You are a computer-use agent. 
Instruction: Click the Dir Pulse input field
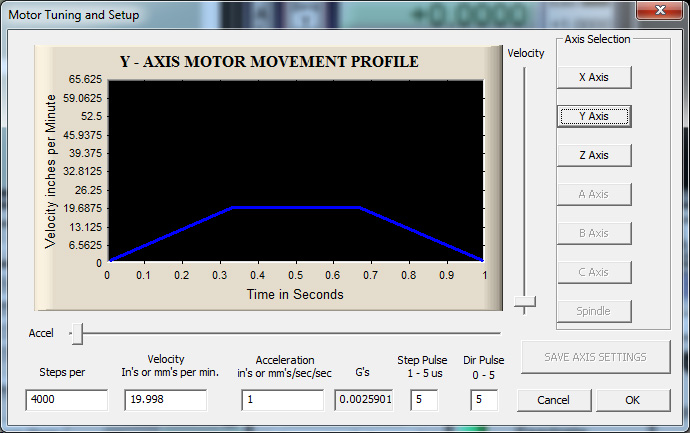pos(484,400)
